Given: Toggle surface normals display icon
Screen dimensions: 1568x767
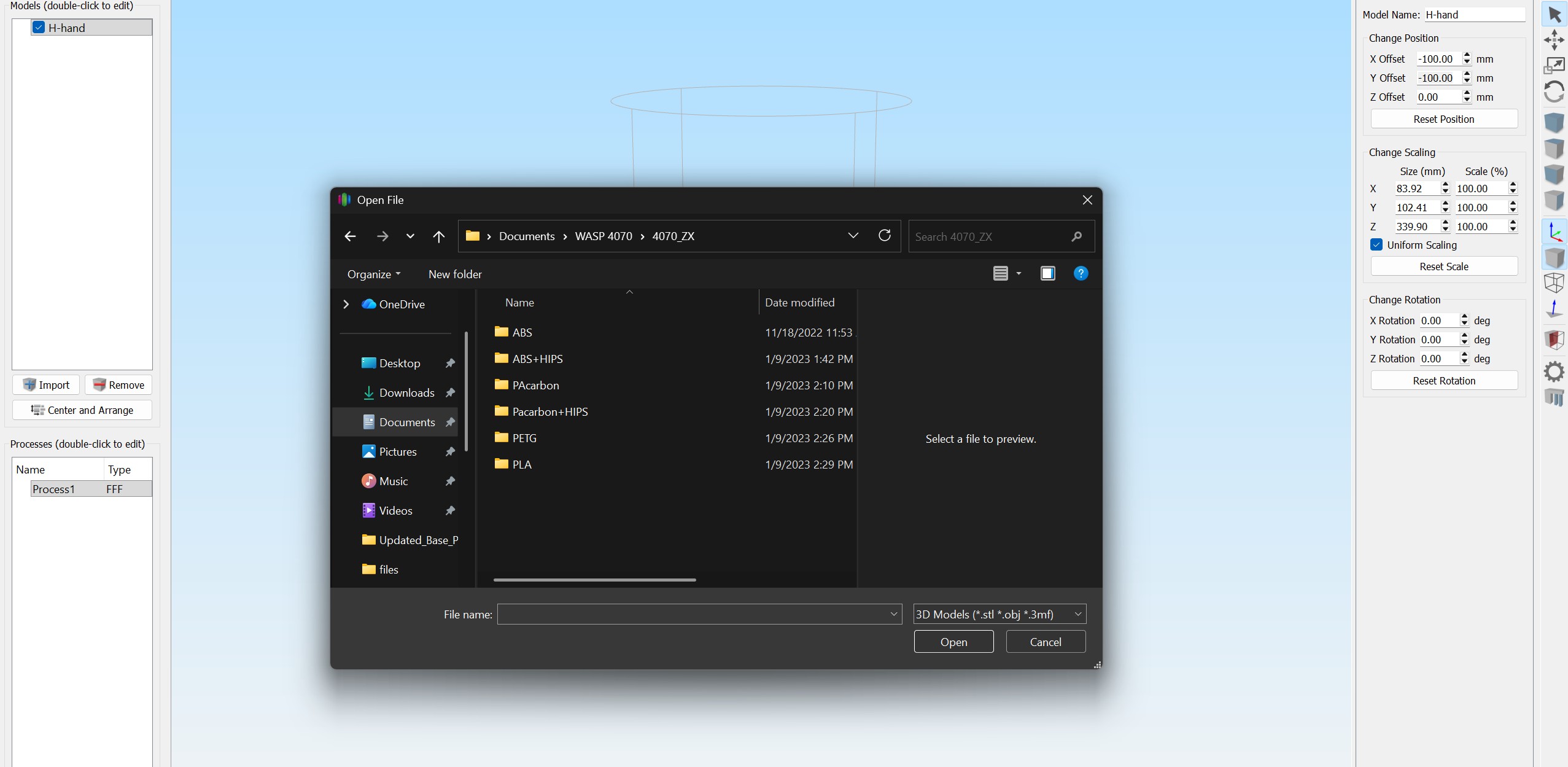Looking at the screenshot, I should pyautogui.click(x=1554, y=309).
